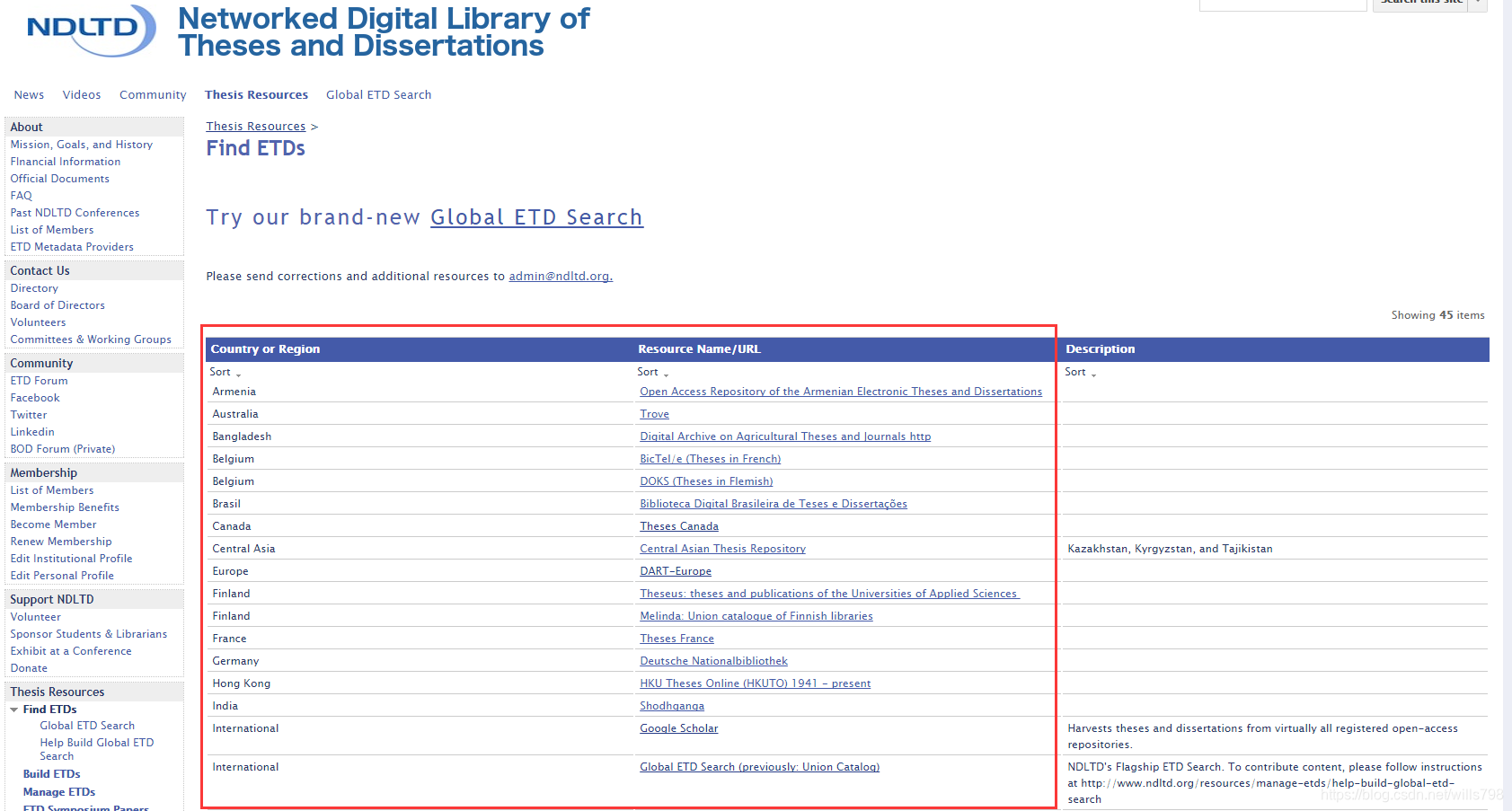Open Global ETD Search in top menu

pos(378,95)
